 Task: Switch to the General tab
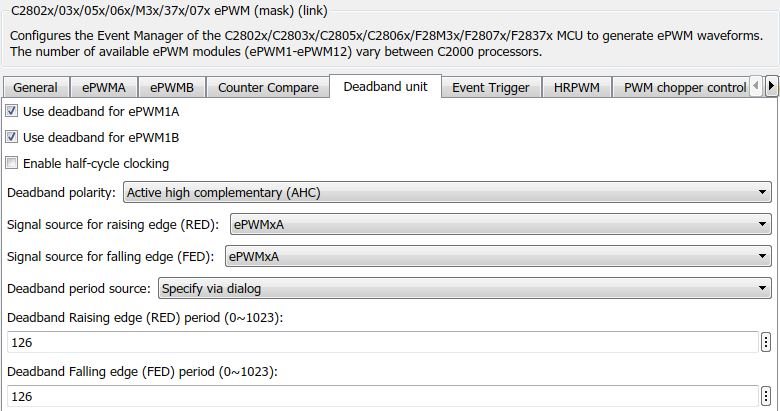(35, 88)
